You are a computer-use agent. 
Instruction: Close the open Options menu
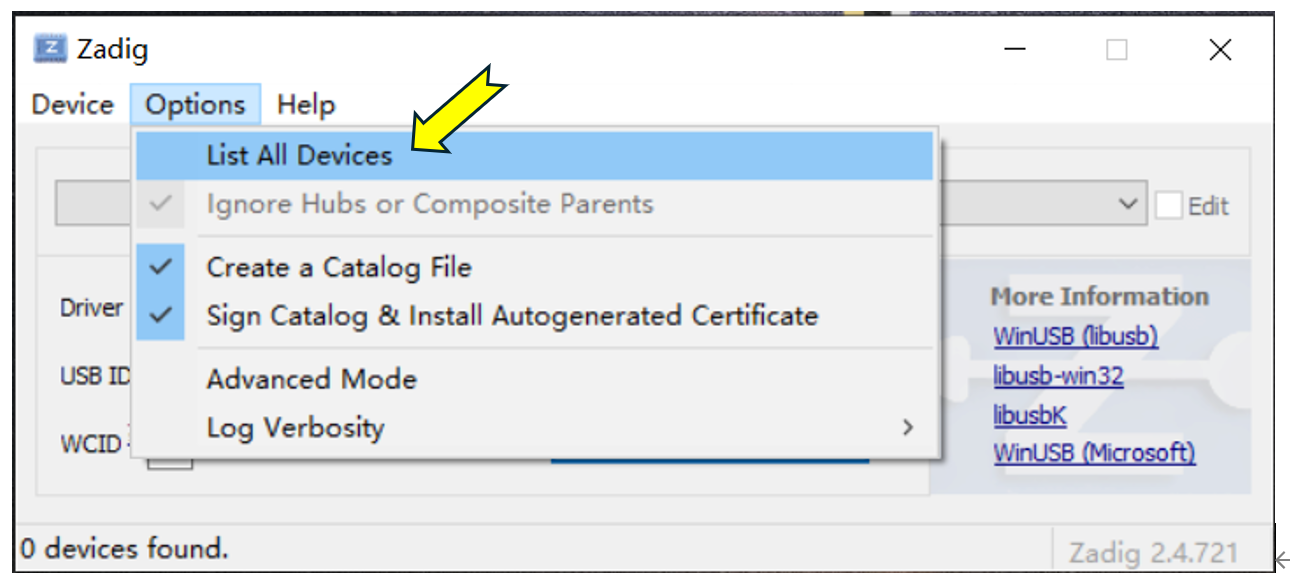coord(195,105)
